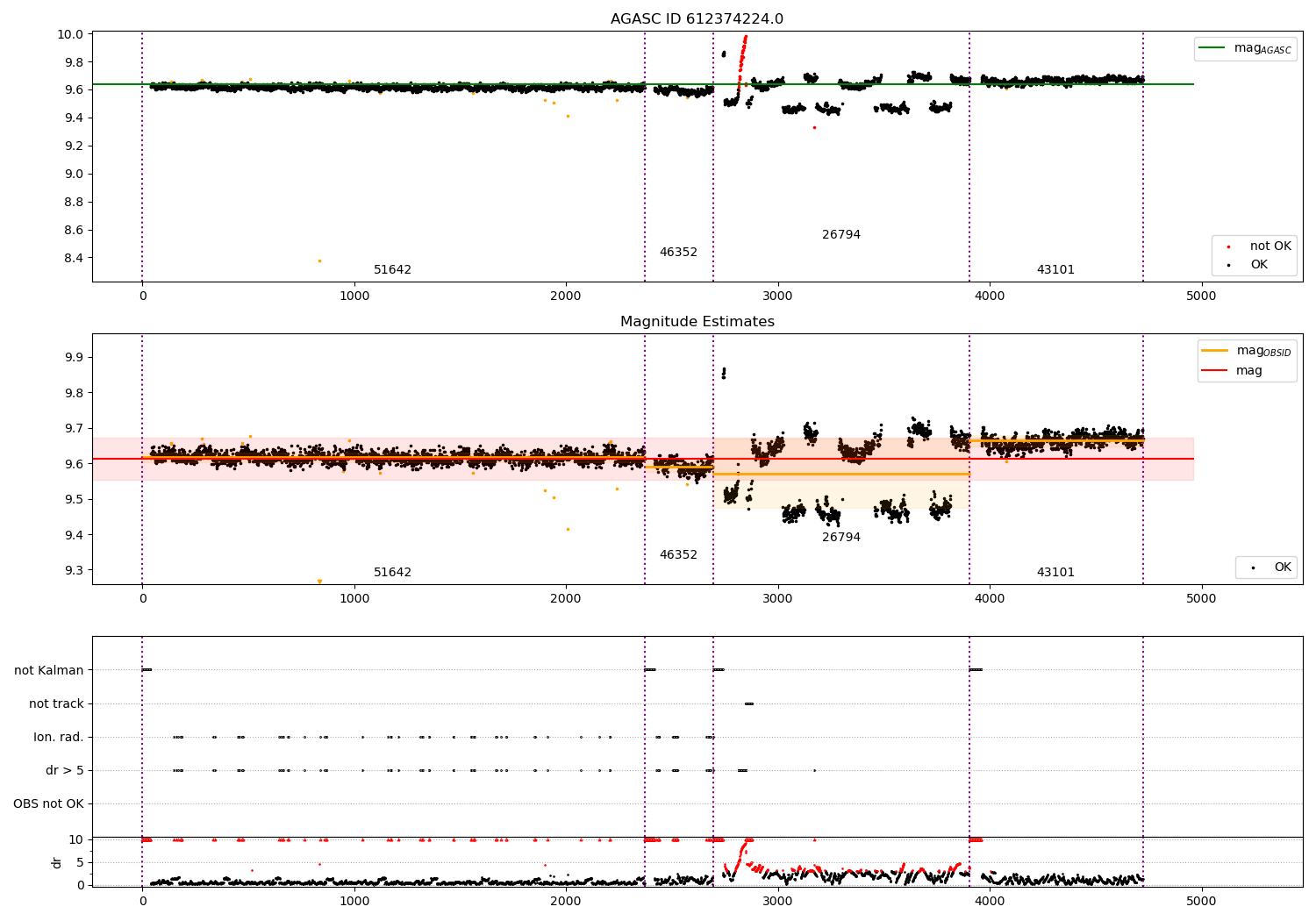Click the orange line sample beside mag OBSID

(x=1214, y=351)
